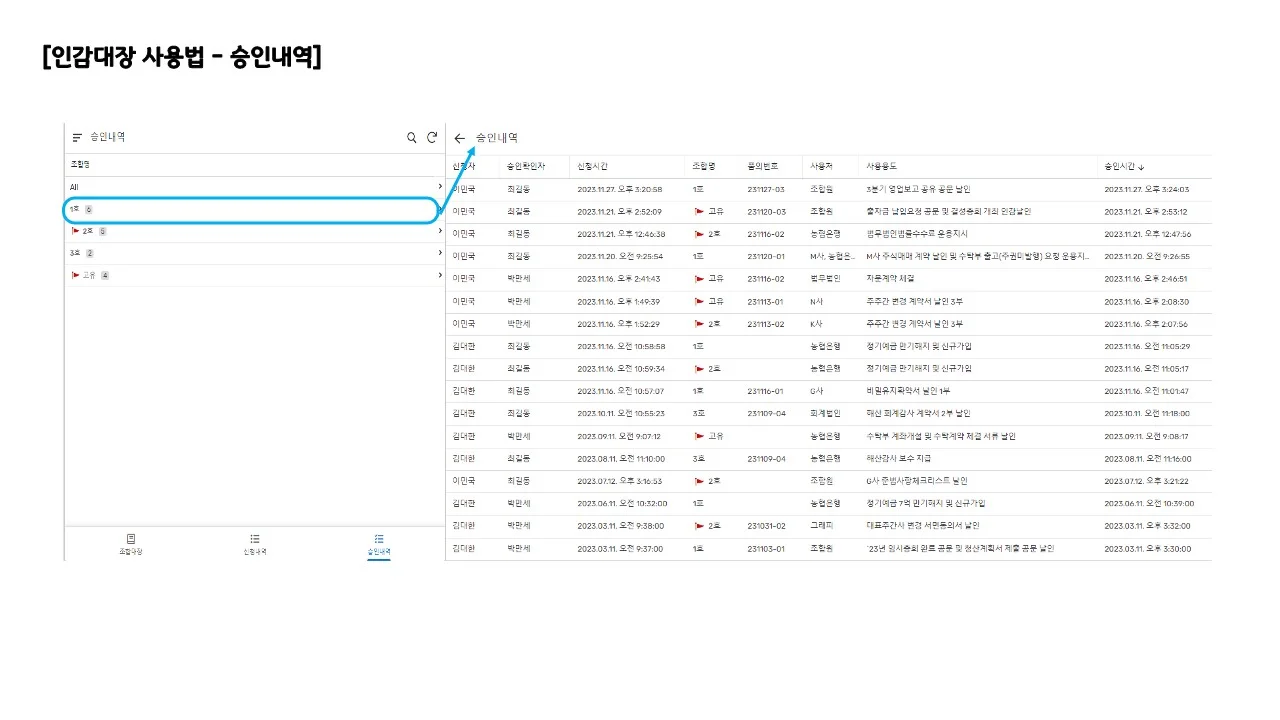
Task: Open the sort/filter menu icon beside 승인내역
Action: tap(77, 138)
